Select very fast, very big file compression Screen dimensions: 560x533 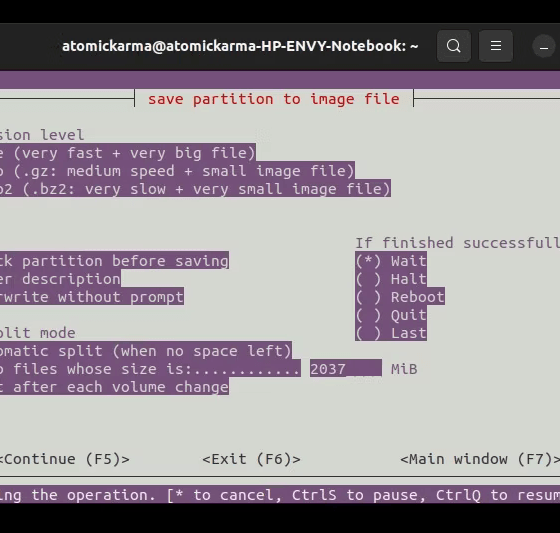[x=128, y=153]
